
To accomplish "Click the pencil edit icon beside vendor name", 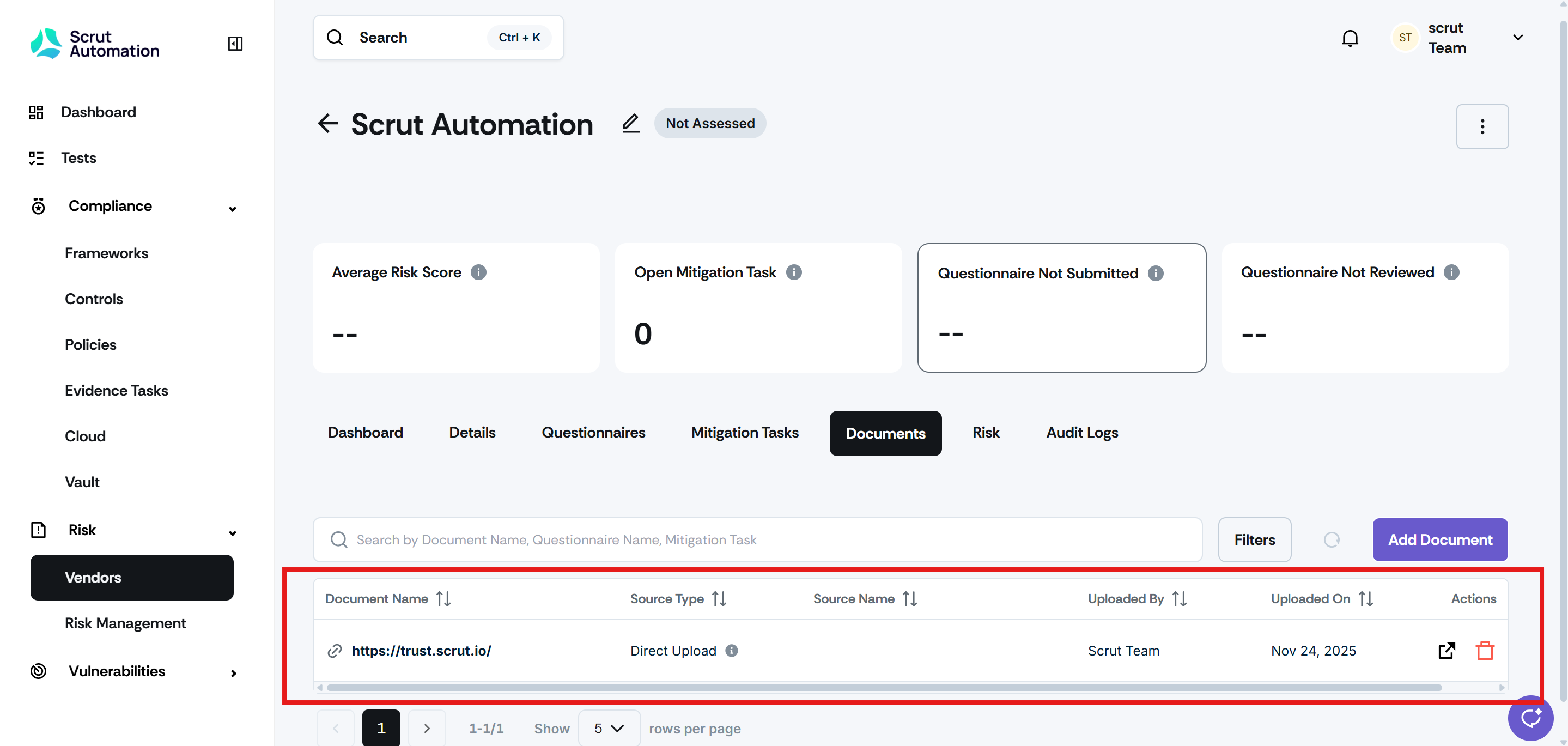I will 630,124.
